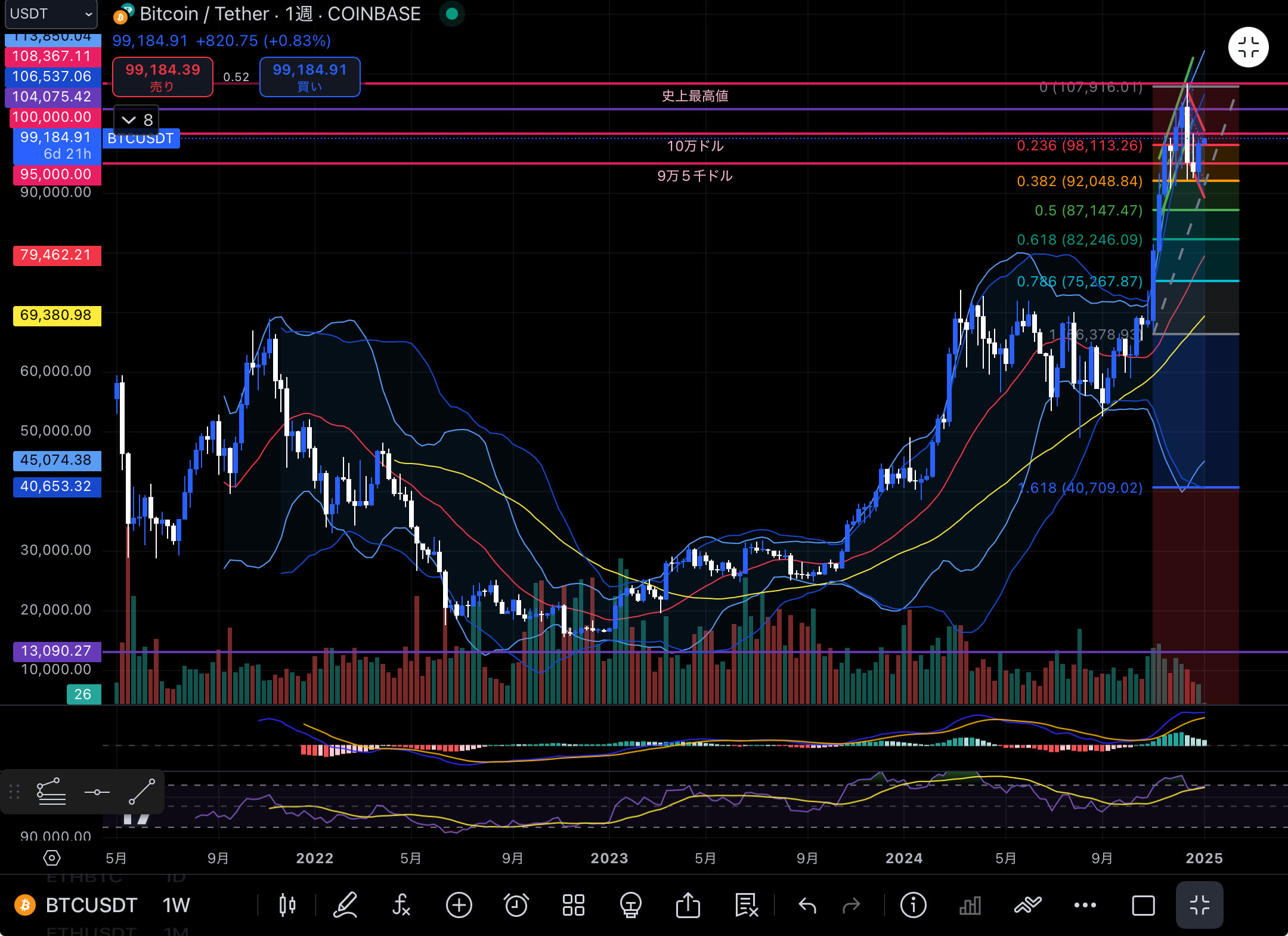This screenshot has height=936, width=1288.
Task: Collapse the chart using top-right round button
Action: [1248, 47]
